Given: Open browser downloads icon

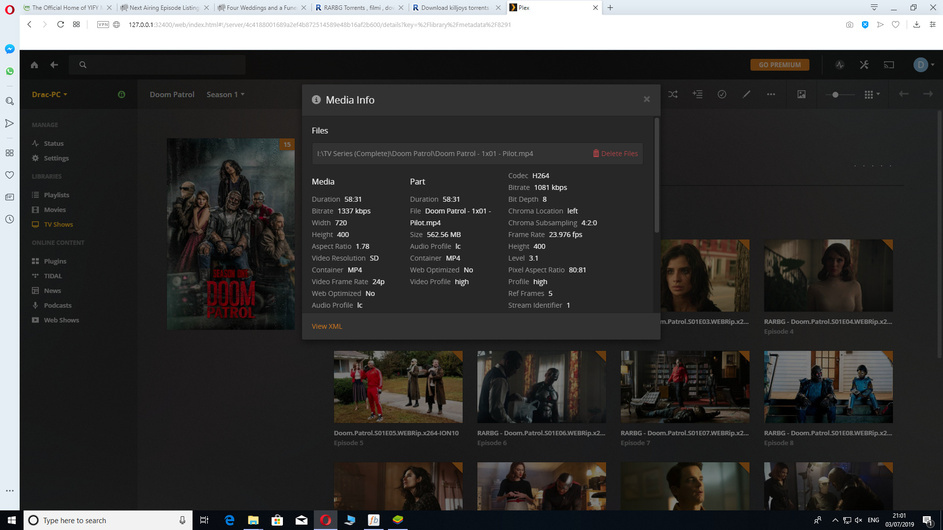Looking at the screenshot, I should pos(916,25).
